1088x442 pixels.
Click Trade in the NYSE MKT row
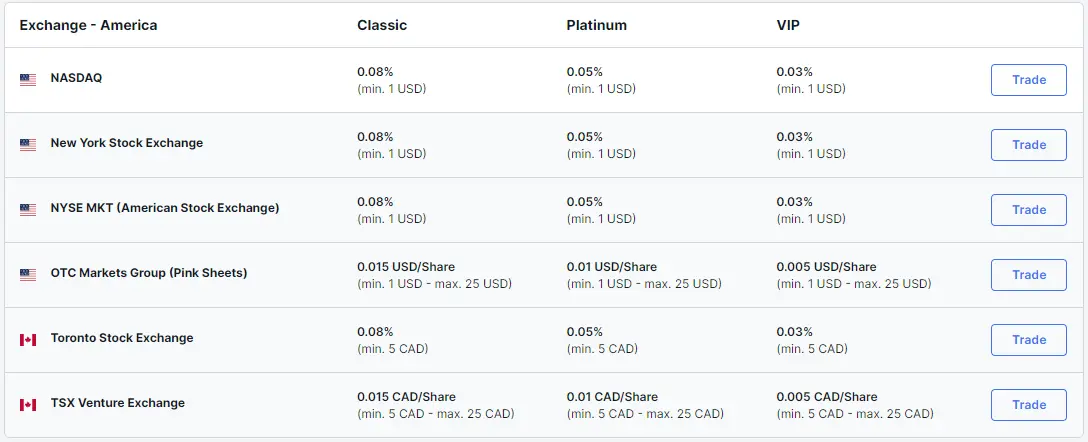coord(1028,210)
